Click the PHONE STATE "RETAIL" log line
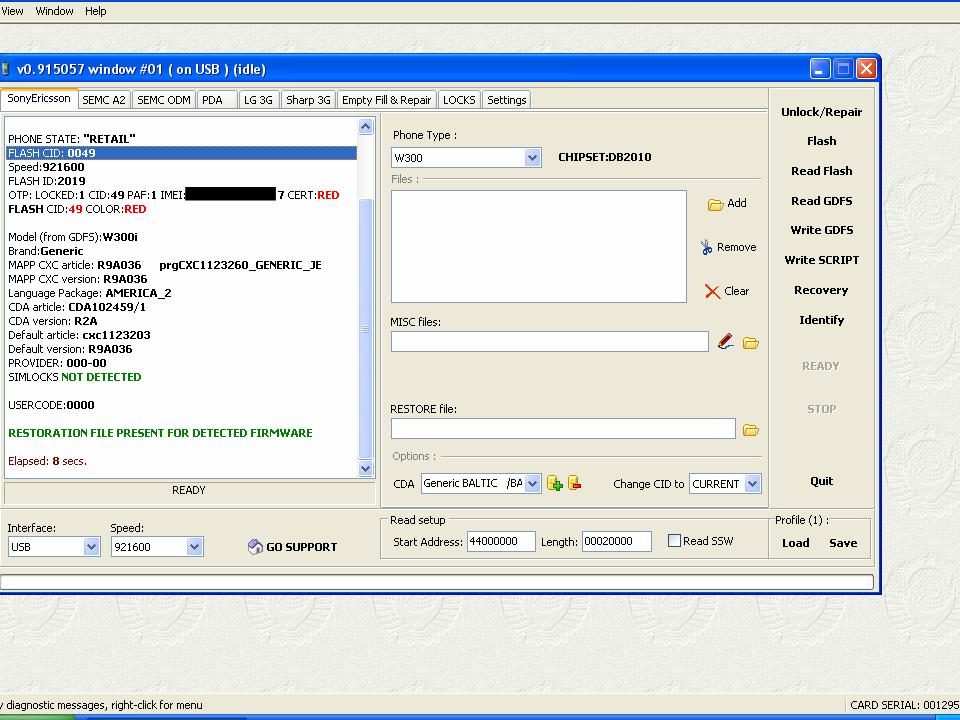This screenshot has height=720, width=960. (72, 139)
